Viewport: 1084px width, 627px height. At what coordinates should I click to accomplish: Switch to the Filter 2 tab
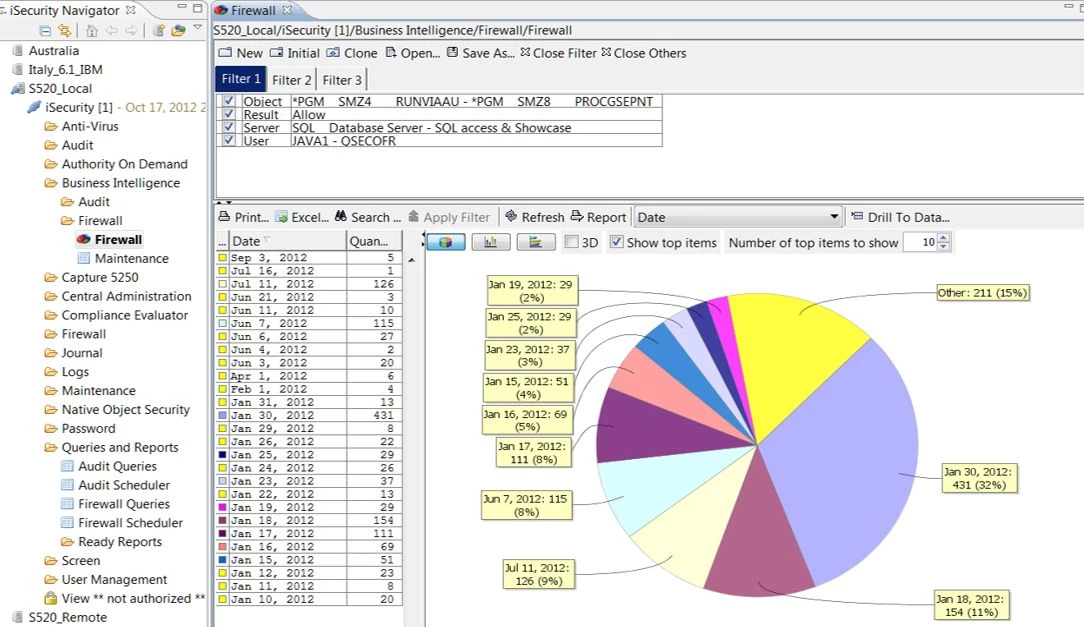pyautogui.click(x=292, y=80)
